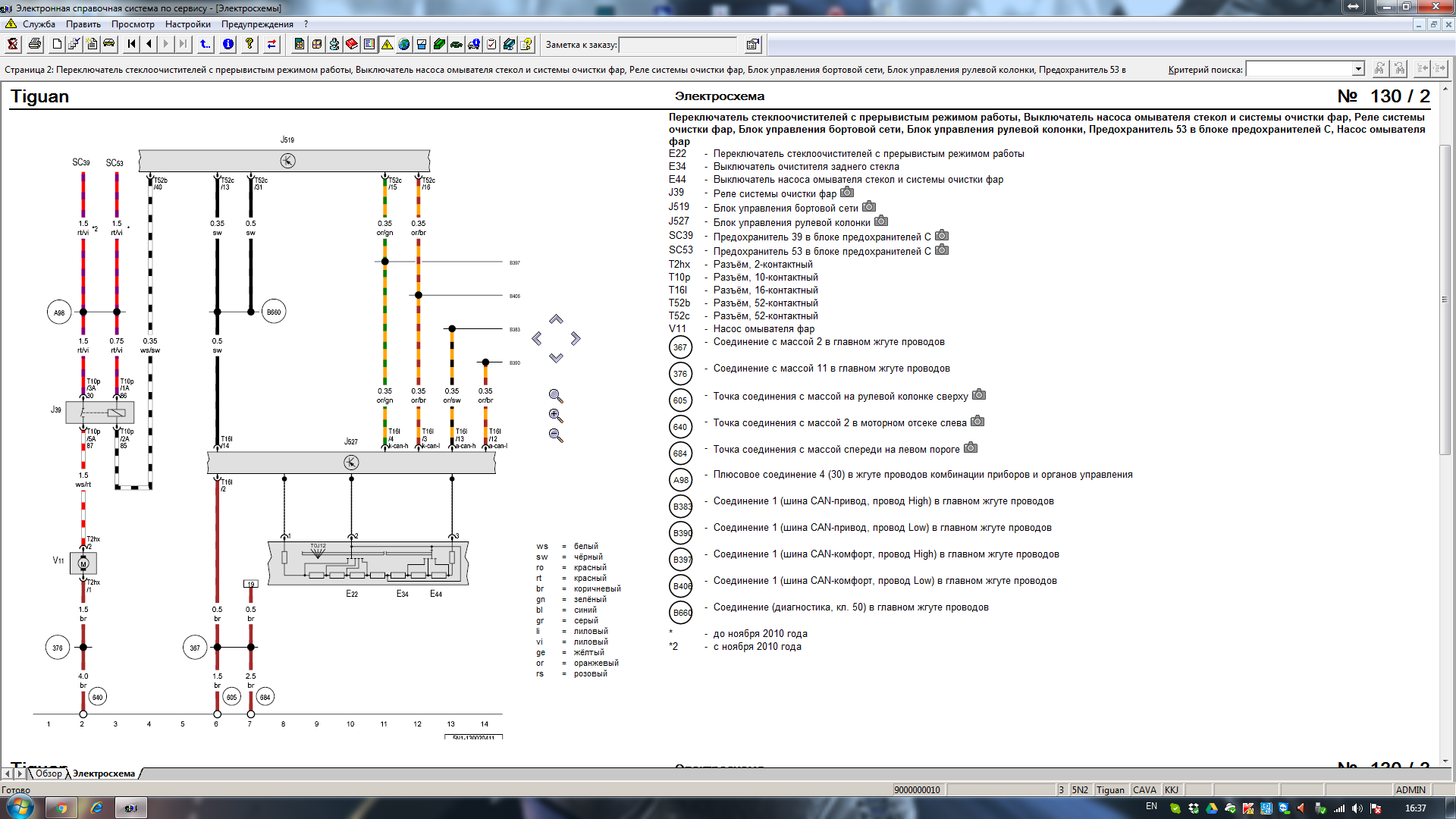Click the red exit icon in the toolbar
The height and width of the screenshot is (819, 1456).
coord(13,44)
